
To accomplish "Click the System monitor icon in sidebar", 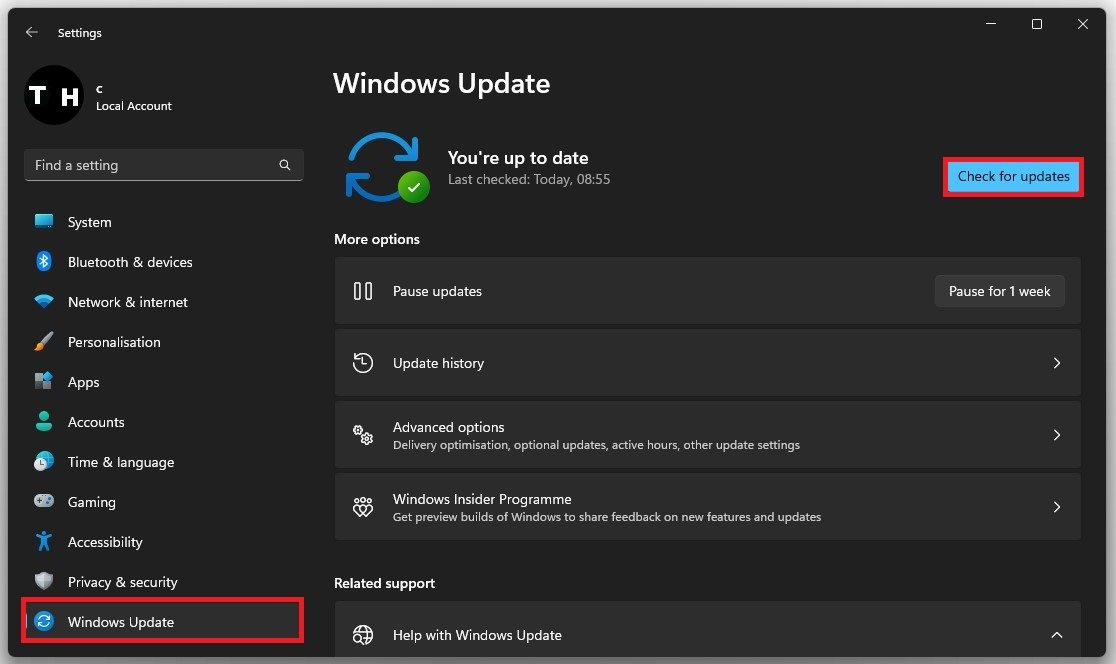I will [44, 222].
